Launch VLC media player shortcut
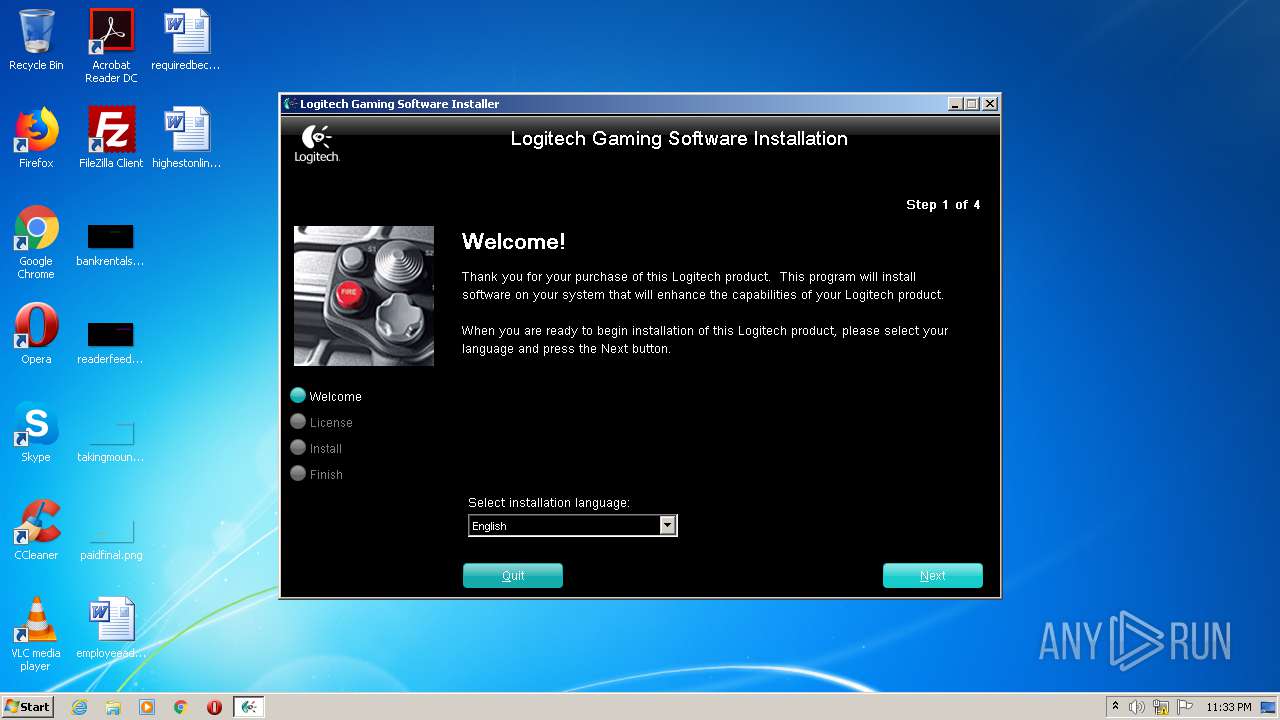This screenshot has width=1280, height=720. point(36,634)
